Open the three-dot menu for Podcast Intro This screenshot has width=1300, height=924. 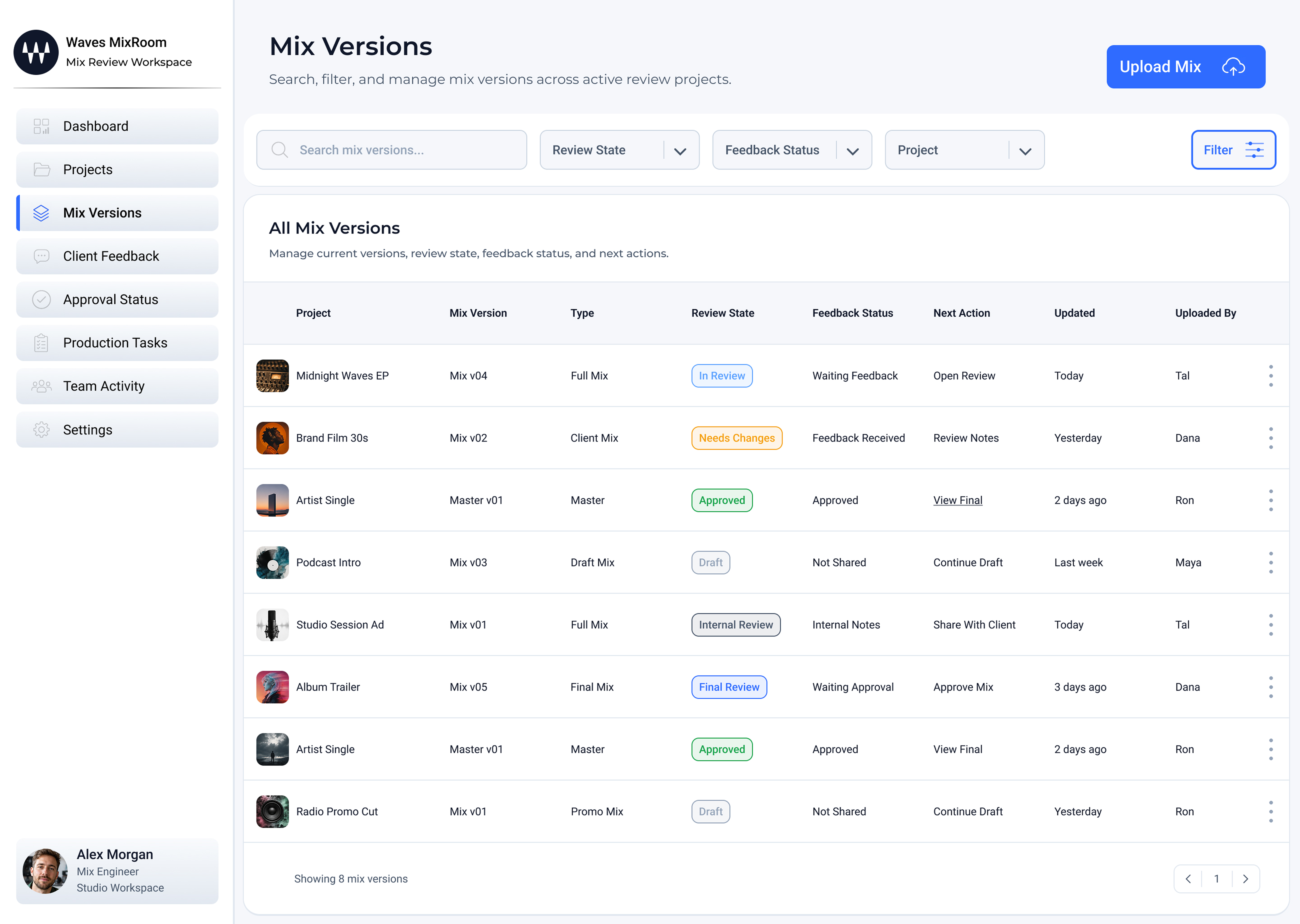[x=1270, y=563]
